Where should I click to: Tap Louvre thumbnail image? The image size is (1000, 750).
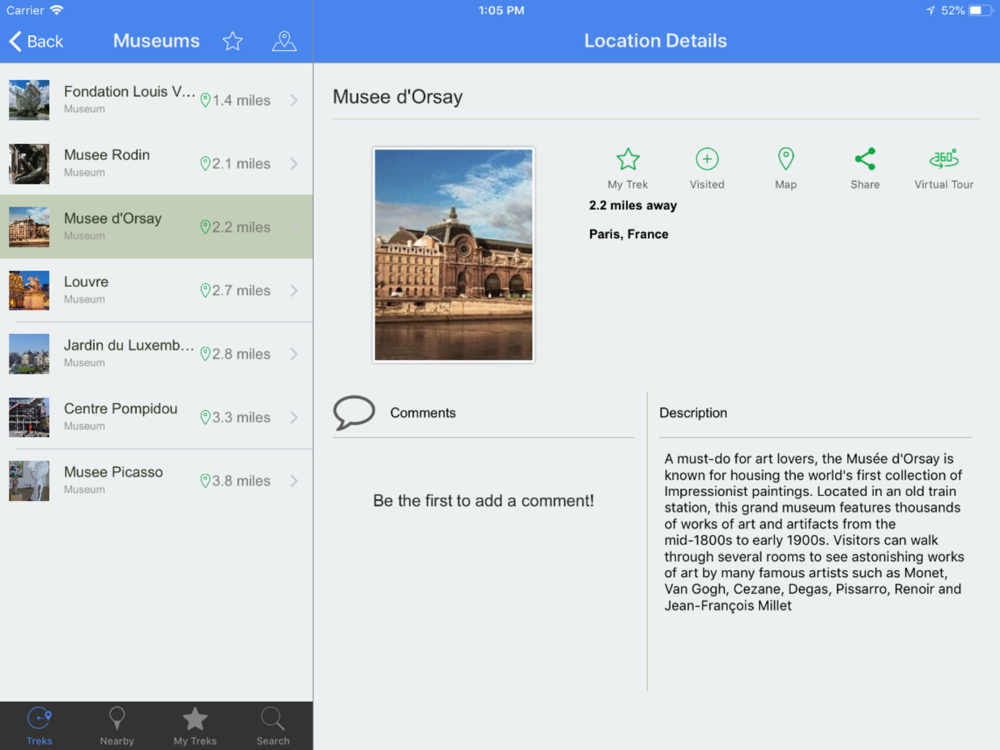click(x=29, y=290)
